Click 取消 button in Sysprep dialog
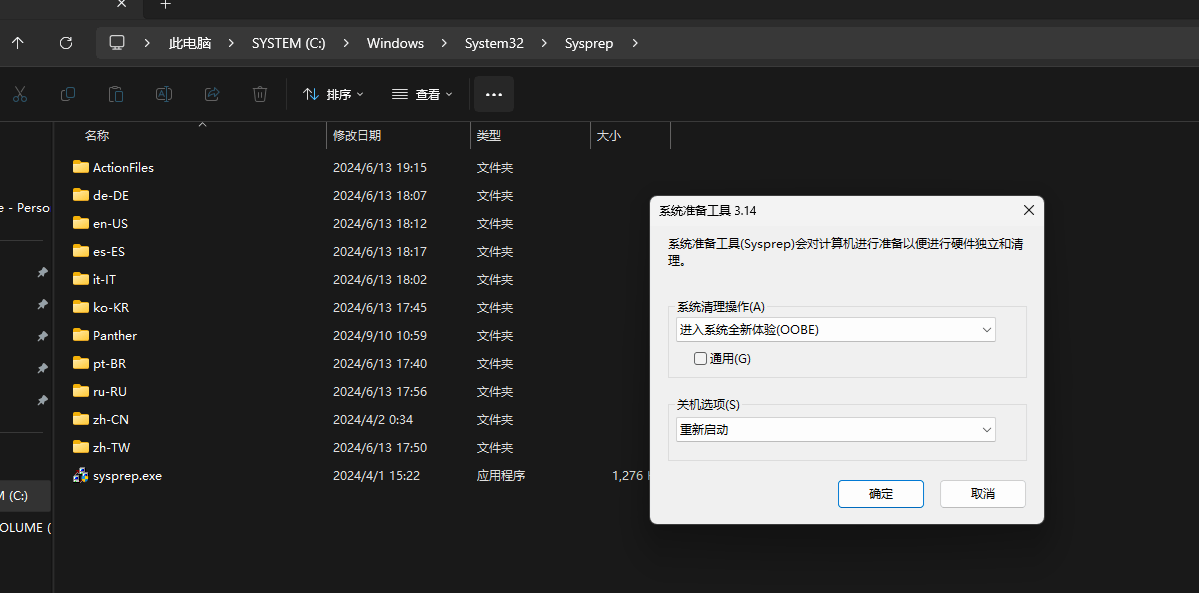Image resolution: width=1200 pixels, height=594 pixels. [983, 494]
